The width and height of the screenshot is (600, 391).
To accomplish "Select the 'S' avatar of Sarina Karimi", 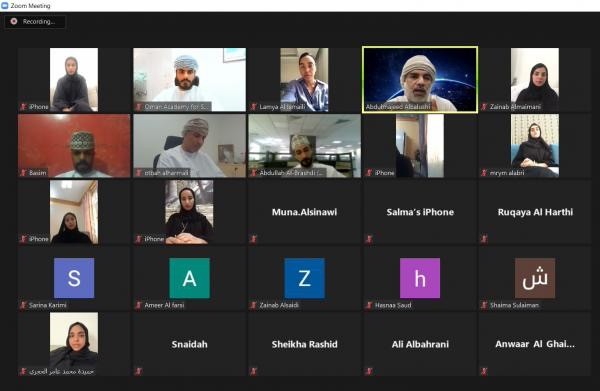I will pyautogui.click(x=74, y=278).
